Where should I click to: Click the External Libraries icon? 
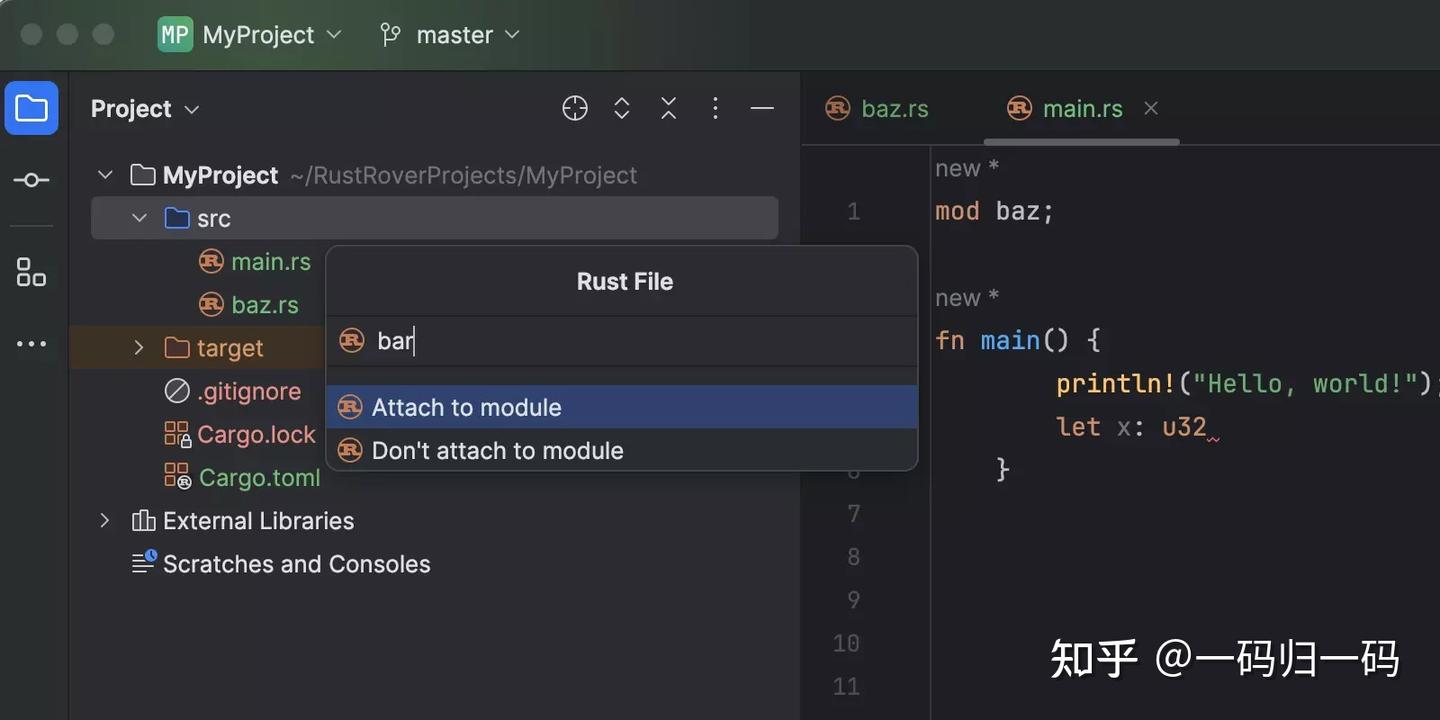pos(143,521)
